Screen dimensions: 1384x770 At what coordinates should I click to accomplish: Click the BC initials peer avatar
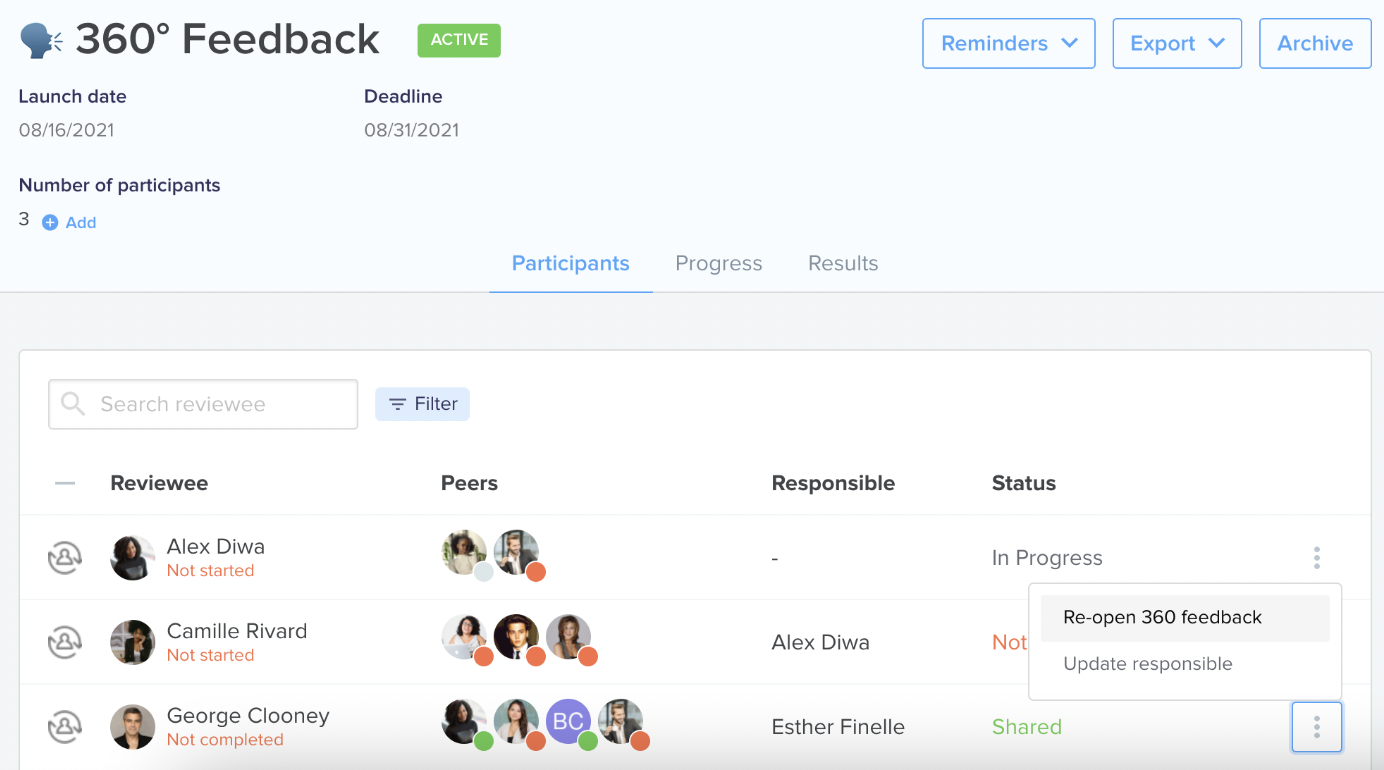(569, 722)
